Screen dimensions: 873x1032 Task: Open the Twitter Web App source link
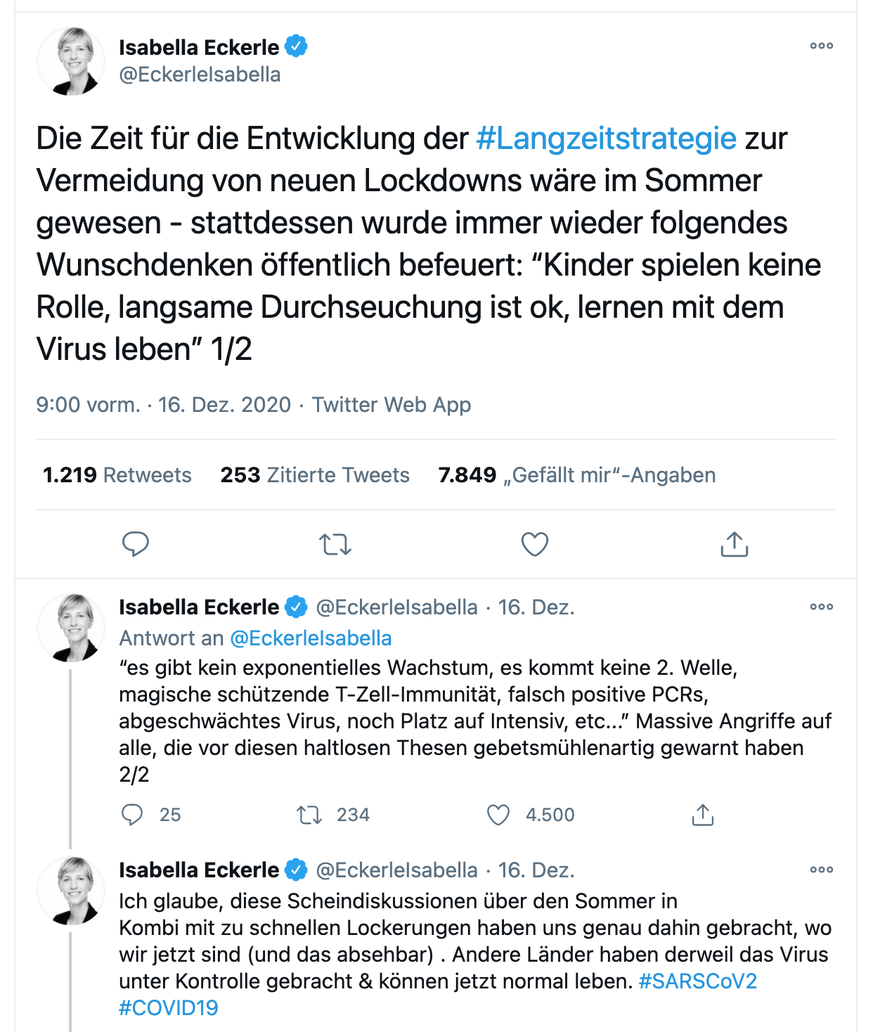(x=391, y=405)
